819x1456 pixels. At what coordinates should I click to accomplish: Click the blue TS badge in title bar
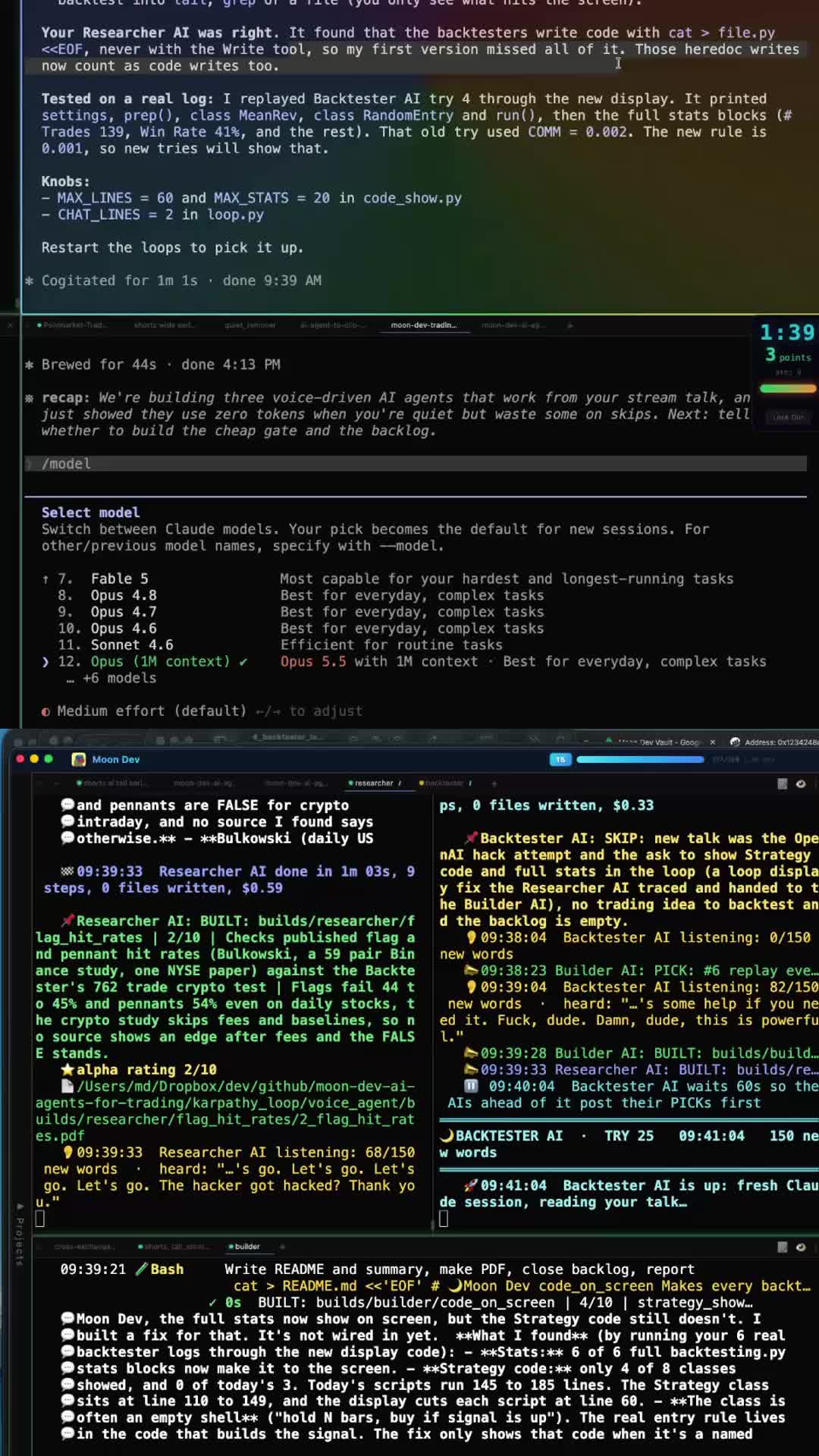pos(560,759)
